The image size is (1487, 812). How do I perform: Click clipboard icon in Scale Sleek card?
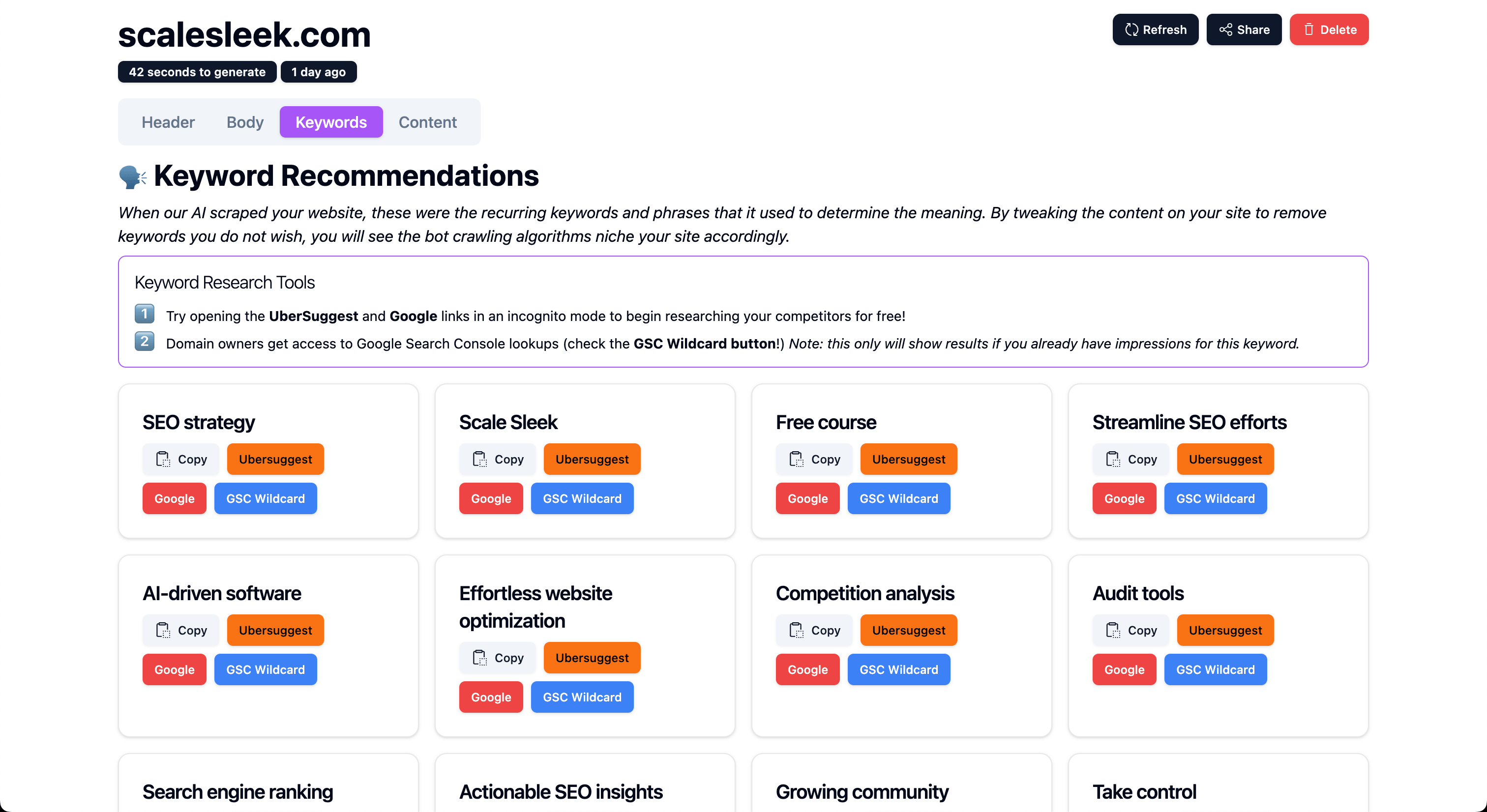point(480,460)
